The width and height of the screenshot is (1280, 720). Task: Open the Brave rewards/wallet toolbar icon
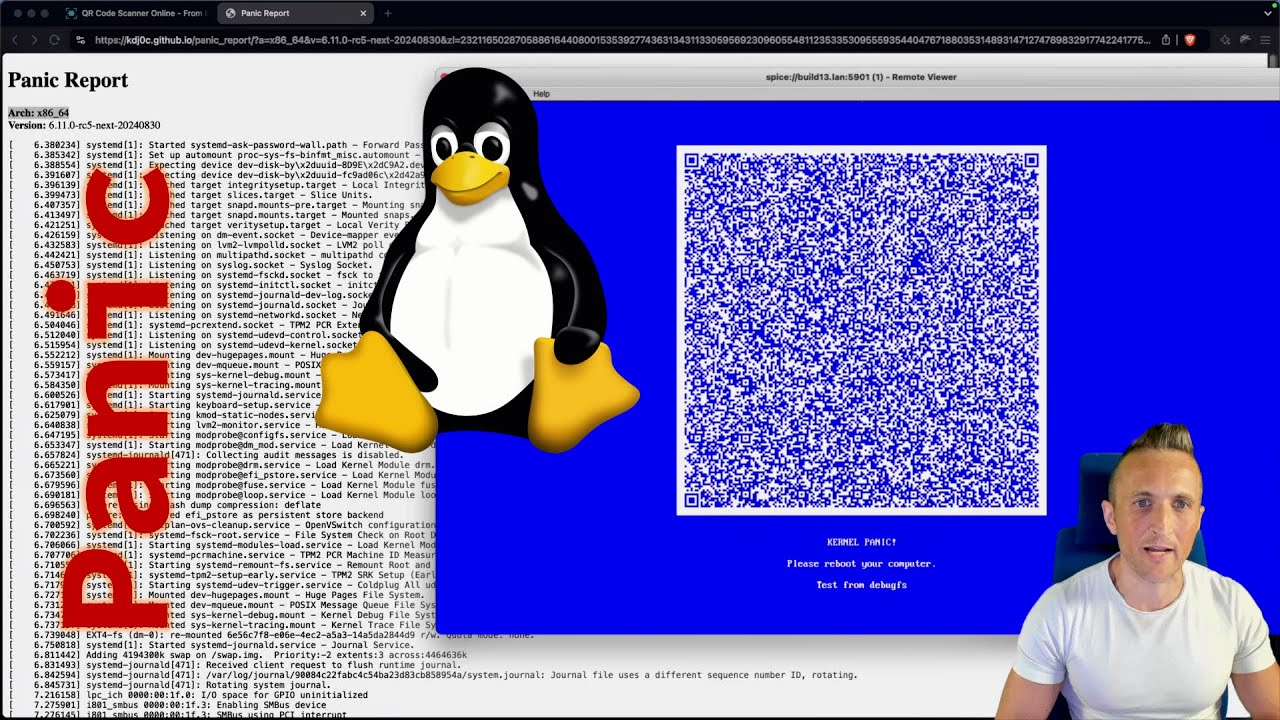coord(1246,40)
